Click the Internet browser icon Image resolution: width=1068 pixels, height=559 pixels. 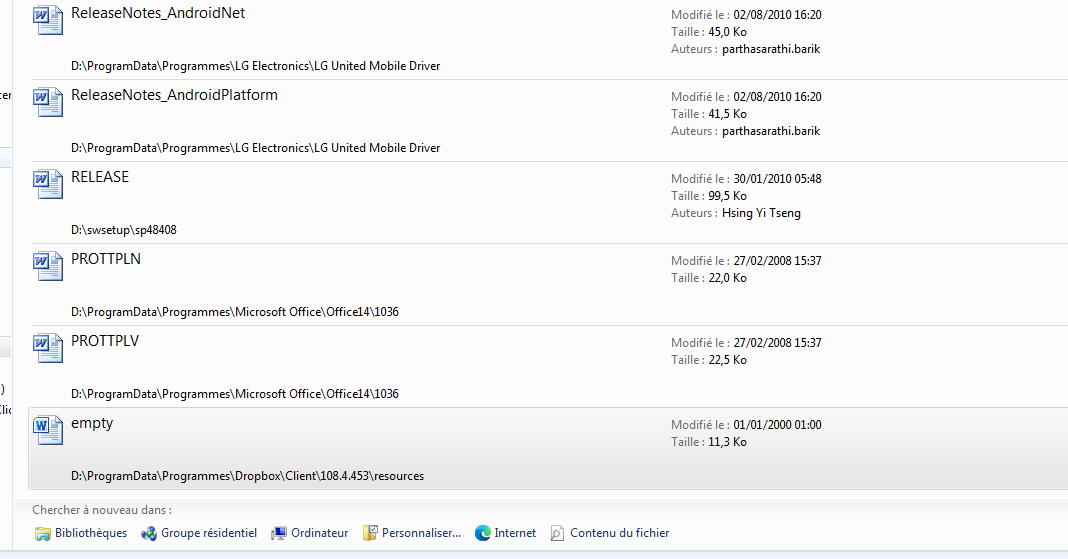click(x=482, y=533)
